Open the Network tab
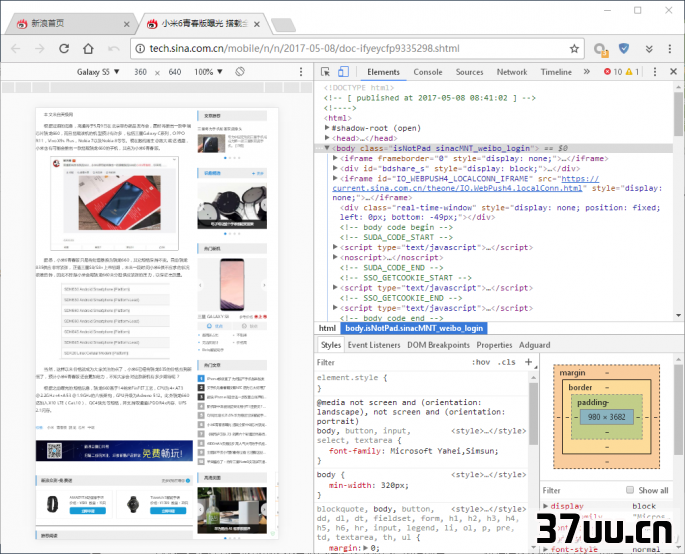This screenshot has width=685, height=554. [512, 72]
